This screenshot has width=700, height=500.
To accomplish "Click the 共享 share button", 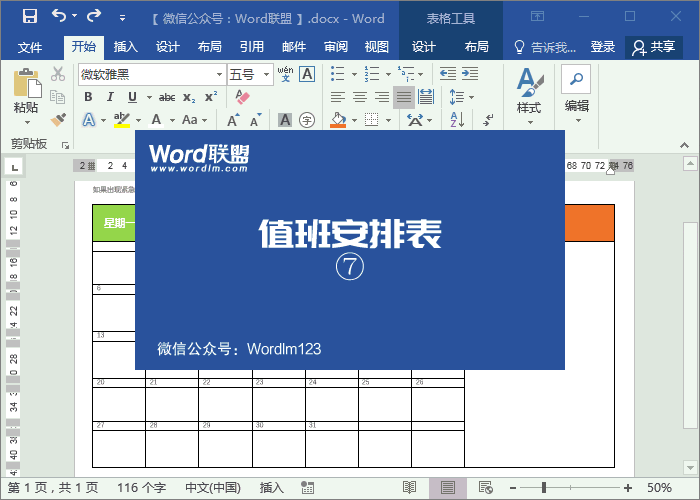I will pos(654,47).
